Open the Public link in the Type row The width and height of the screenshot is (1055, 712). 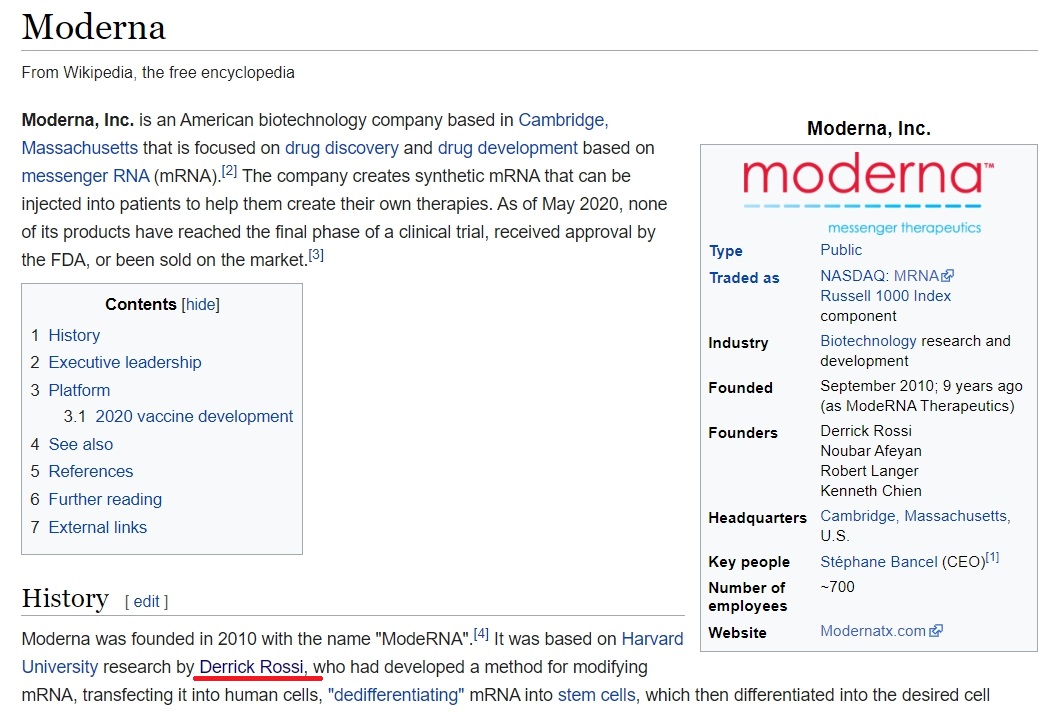[x=841, y=250]
